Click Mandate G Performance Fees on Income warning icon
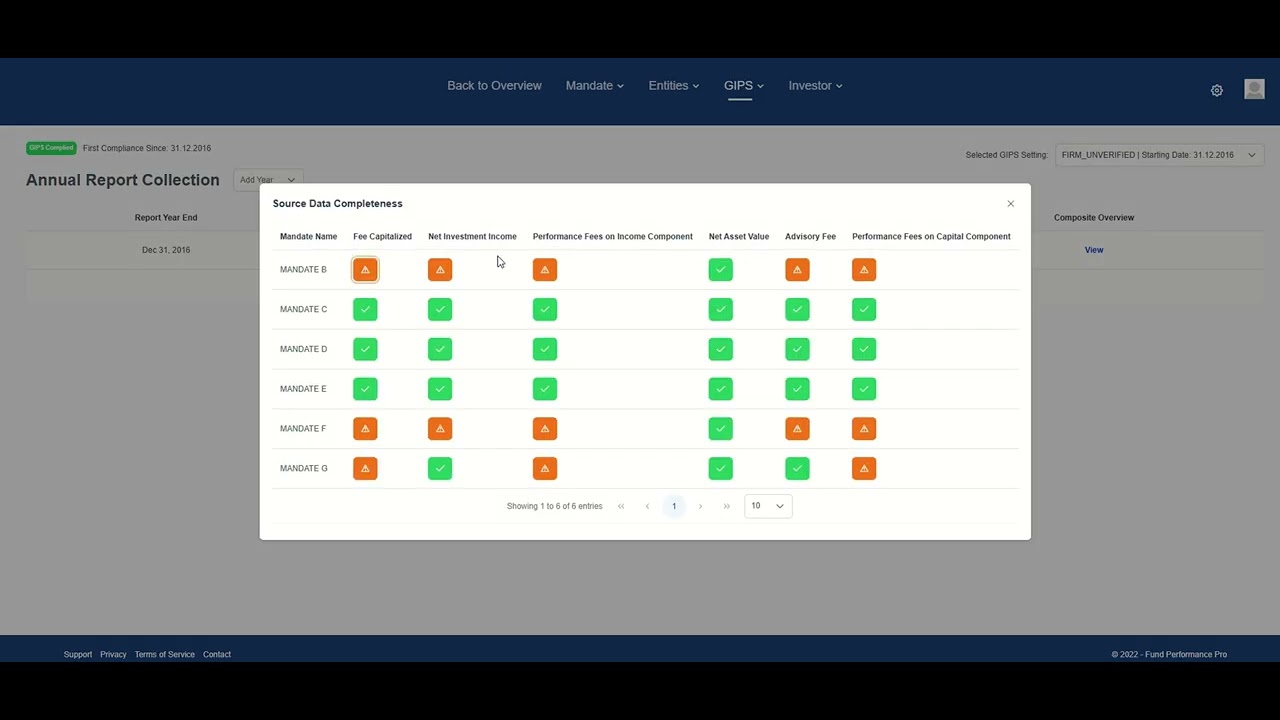 click(x=545, y=468)
